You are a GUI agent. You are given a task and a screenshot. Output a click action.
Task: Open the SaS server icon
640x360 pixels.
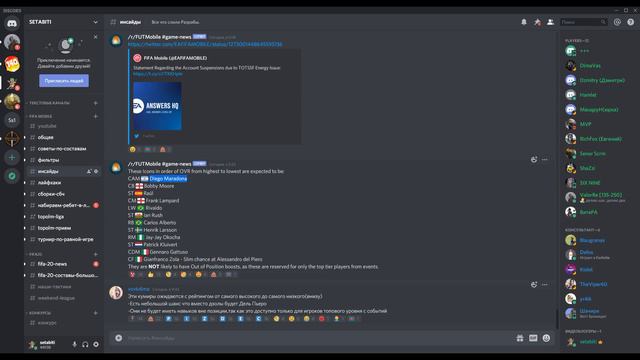pyautogui.click(x=12, y=120)
